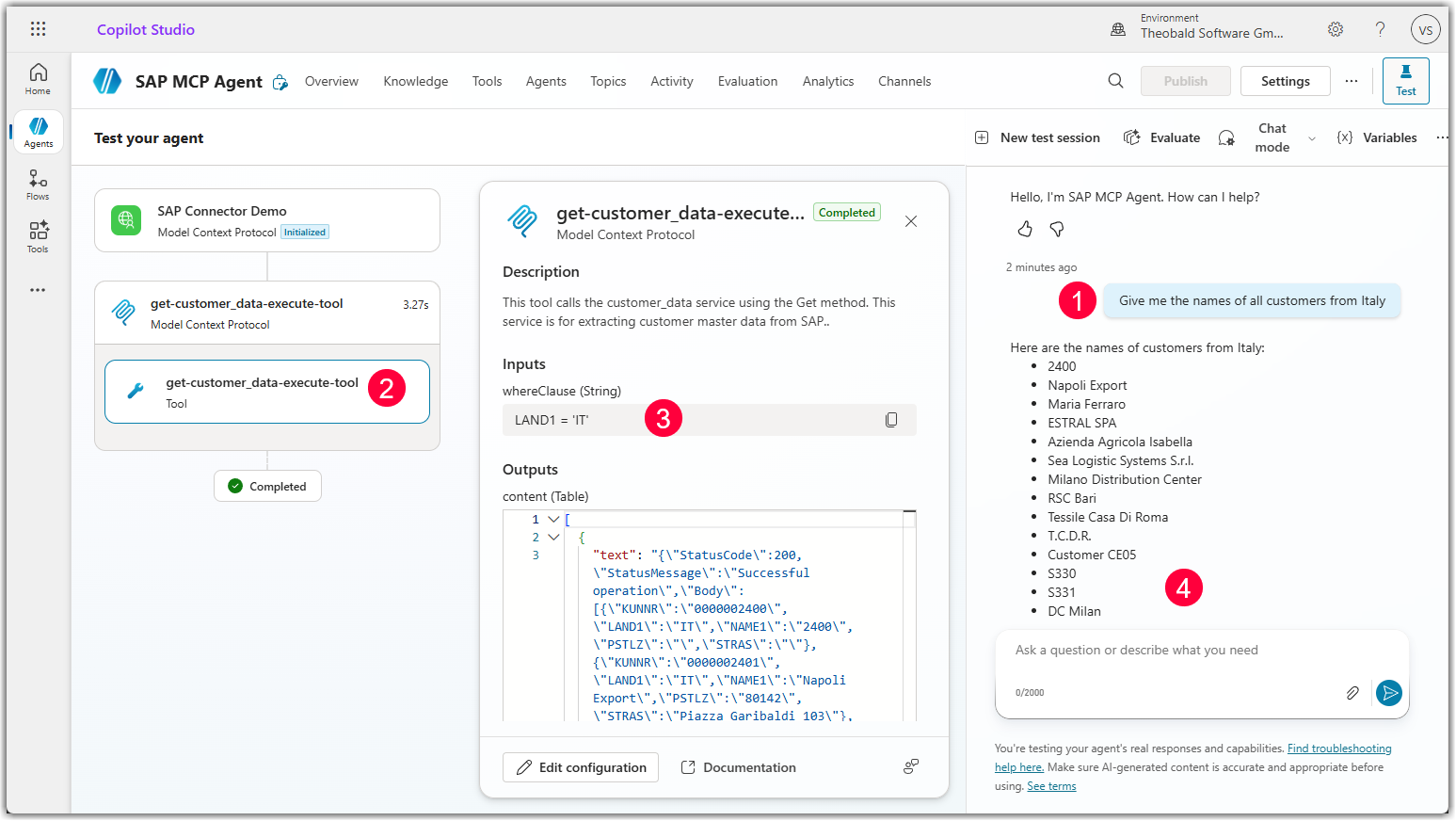The image size is (1456, 821).
Task: Click the Completed badge in tool panel
Action: point(847,213)
